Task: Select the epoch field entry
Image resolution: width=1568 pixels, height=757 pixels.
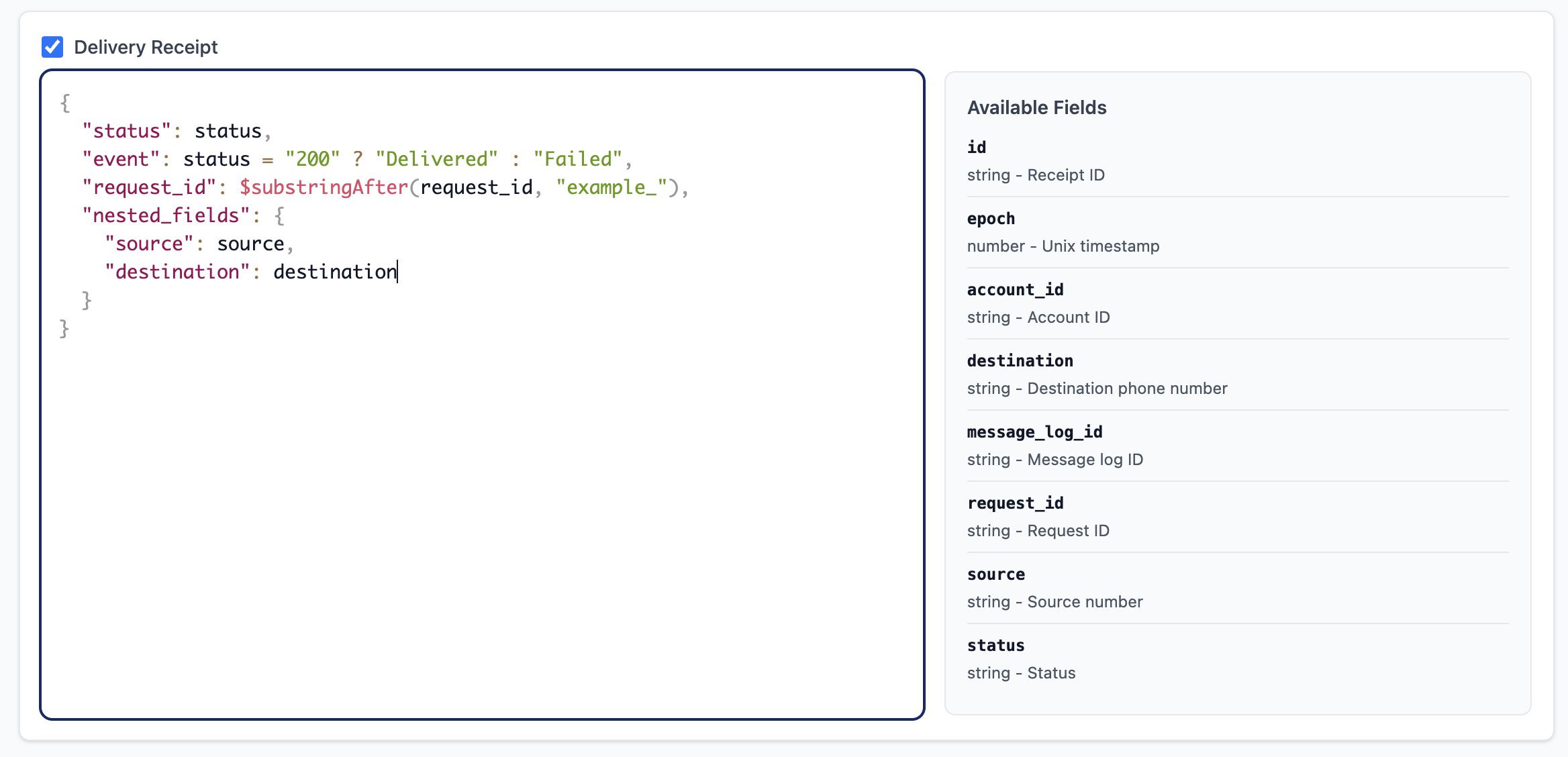Action: [x=991, y=218]
